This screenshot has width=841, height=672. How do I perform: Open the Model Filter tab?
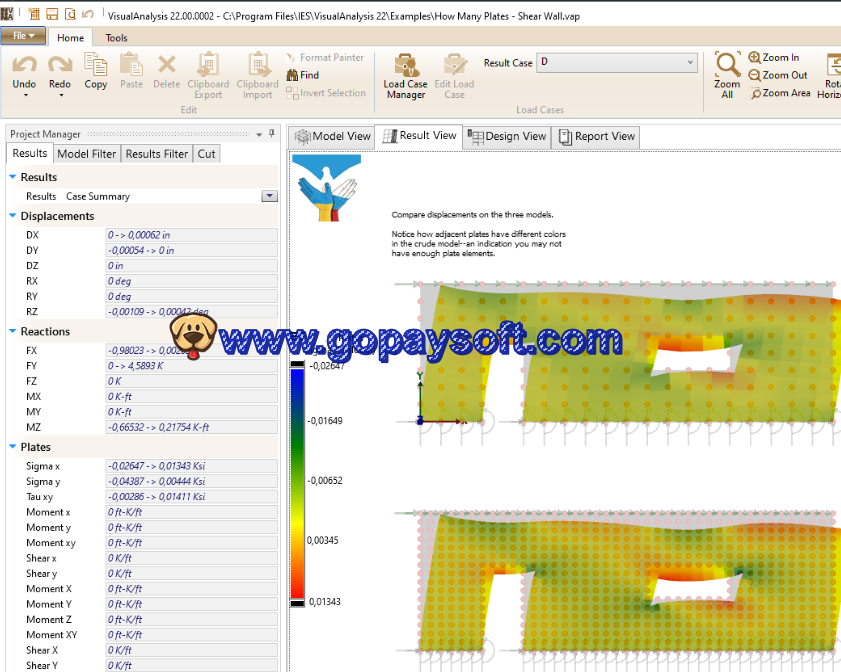(x=86, y=154)
